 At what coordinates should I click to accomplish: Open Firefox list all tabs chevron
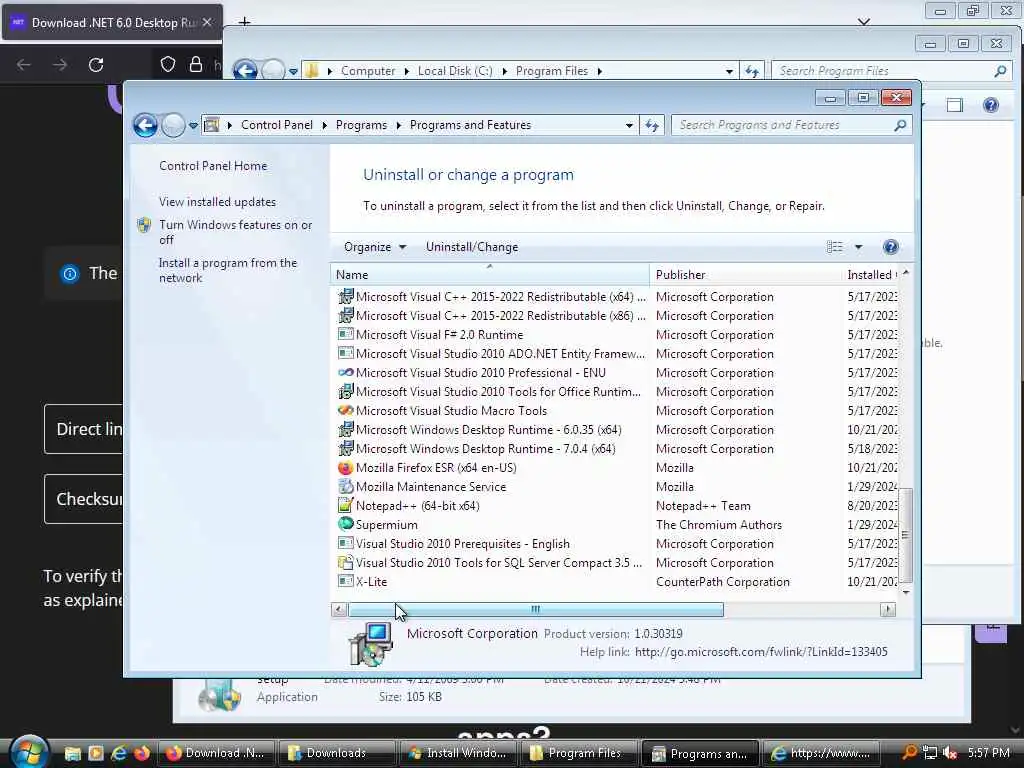(x=863, y=22)
